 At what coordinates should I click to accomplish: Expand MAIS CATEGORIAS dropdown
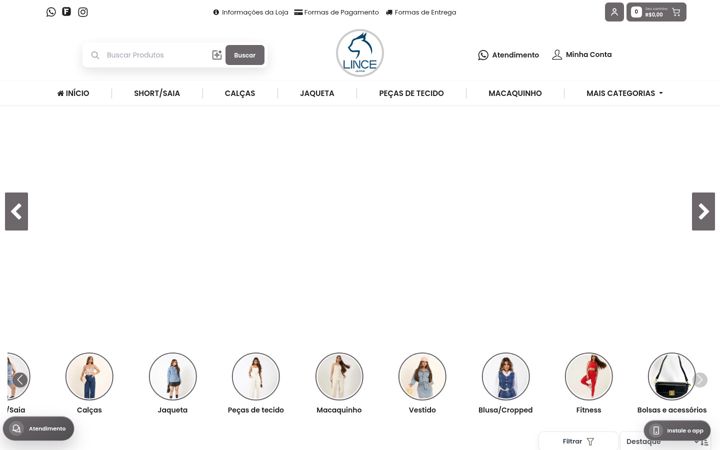(x=624, y=93)
